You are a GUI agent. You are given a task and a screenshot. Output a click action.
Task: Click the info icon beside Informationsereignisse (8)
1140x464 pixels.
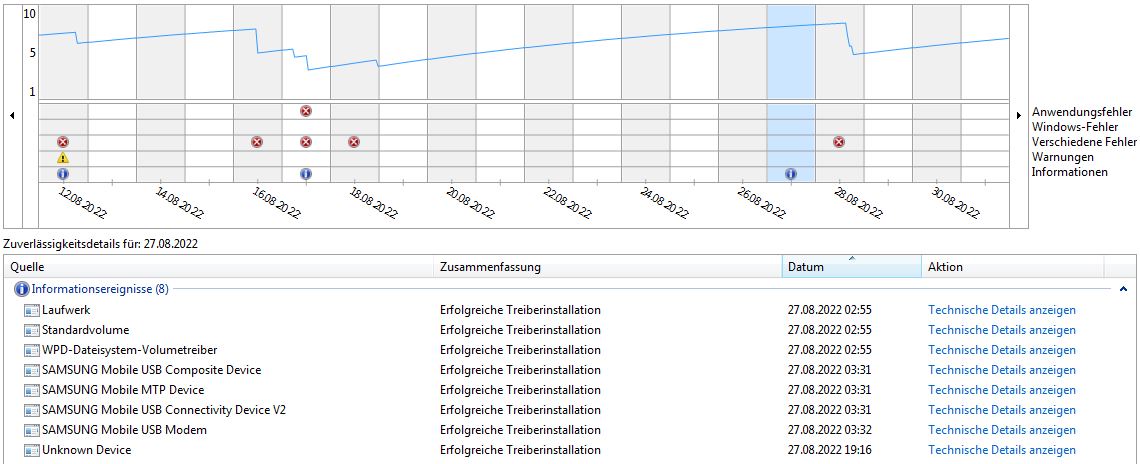[x=22, y=289]
